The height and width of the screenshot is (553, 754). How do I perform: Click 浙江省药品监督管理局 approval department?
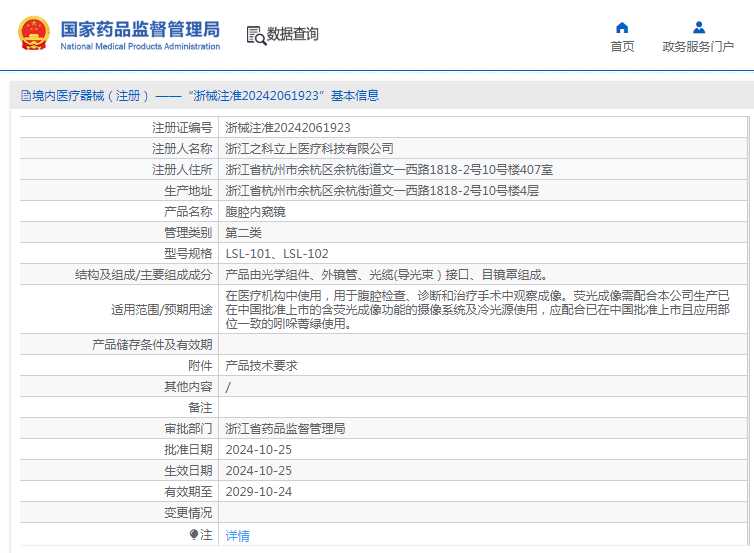285,429
